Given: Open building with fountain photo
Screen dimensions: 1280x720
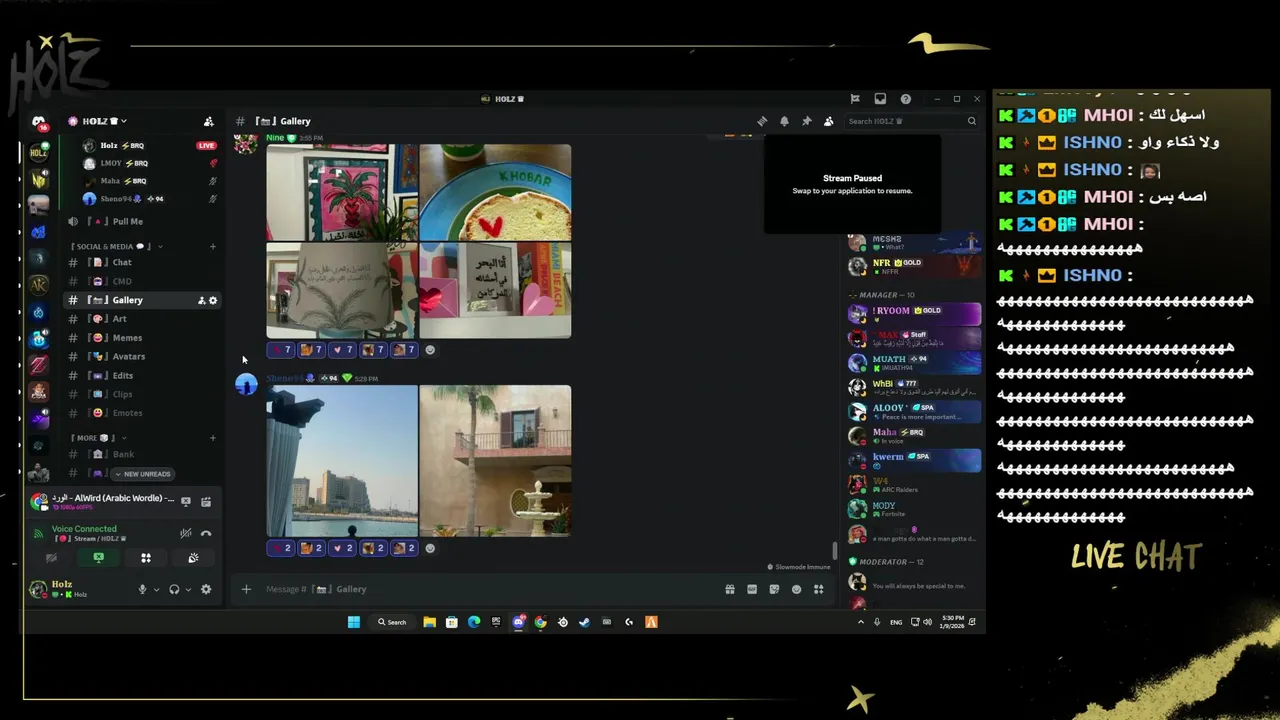Looking at the screenshot, I should pyautogui.click(x=495, y=461).
